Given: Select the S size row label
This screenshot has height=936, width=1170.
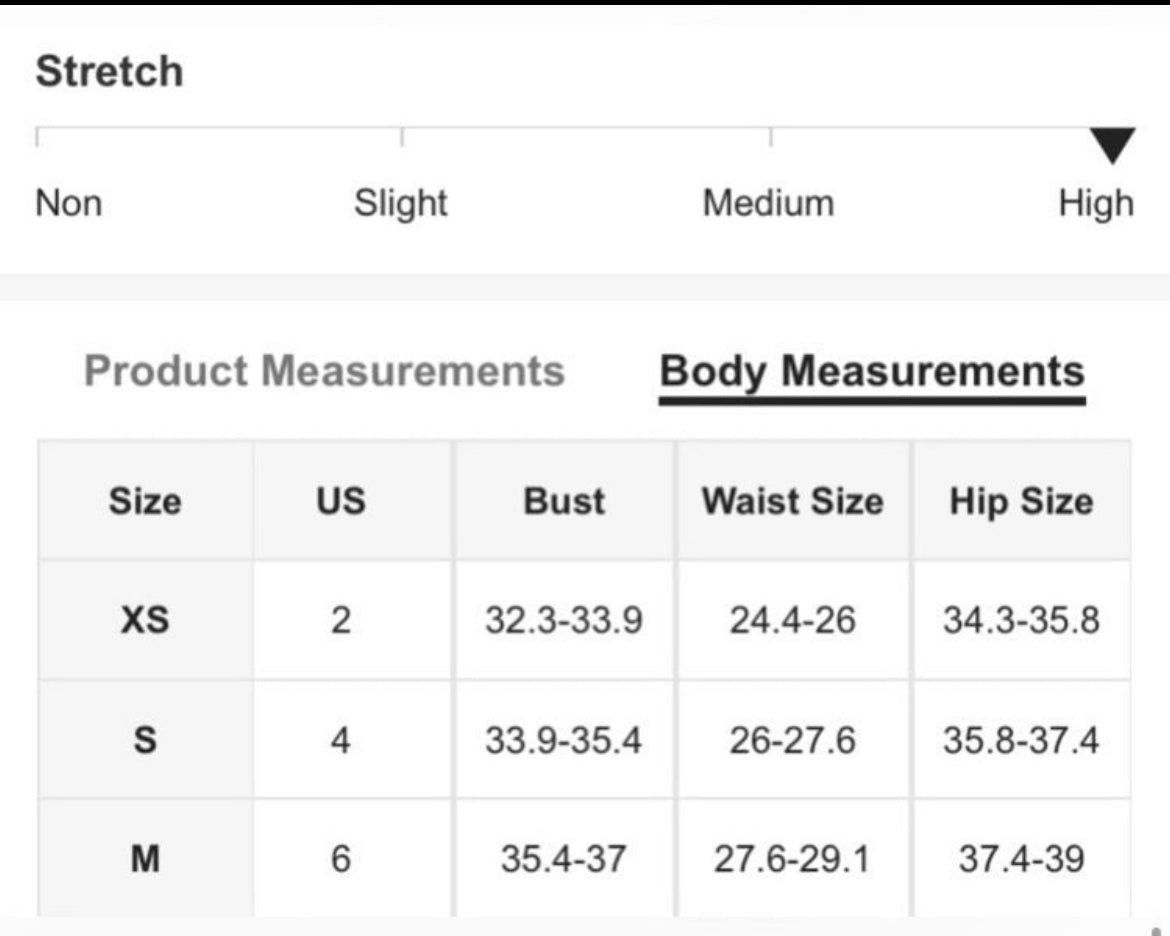Looking at the screenshot, I should click(146, 740).
